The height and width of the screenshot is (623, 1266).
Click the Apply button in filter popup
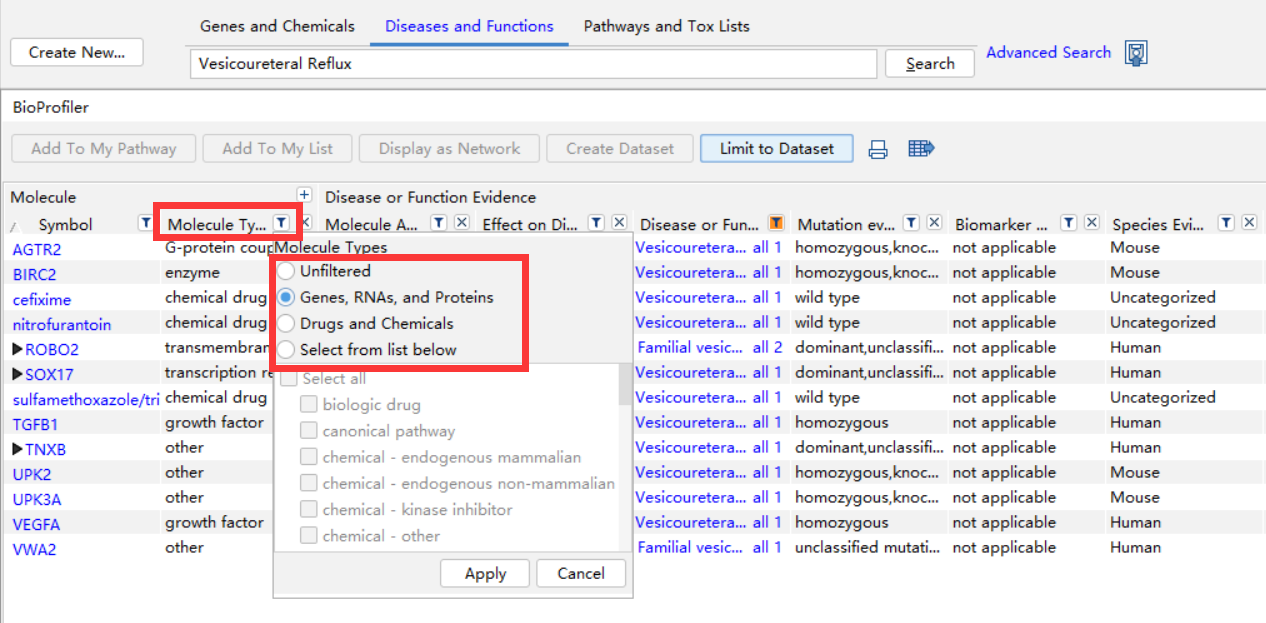pyautogui.click(x=485, y=573)
